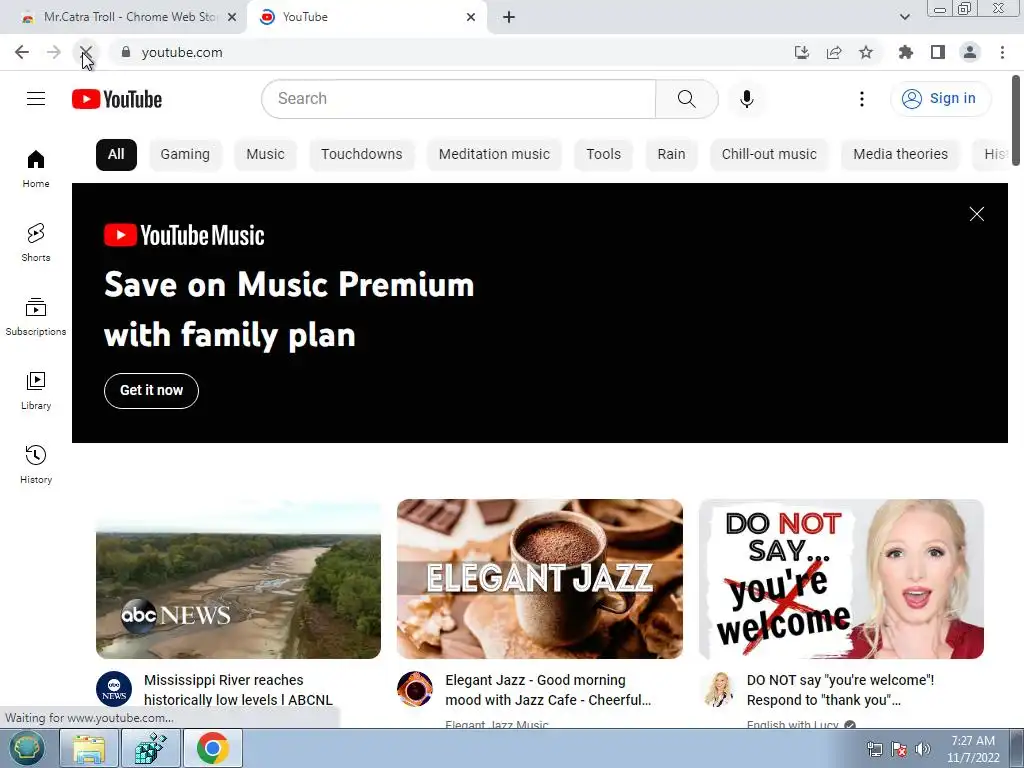1024x768 pixels.
Task: Share this page icon in address bar
Action: [834, 52]
